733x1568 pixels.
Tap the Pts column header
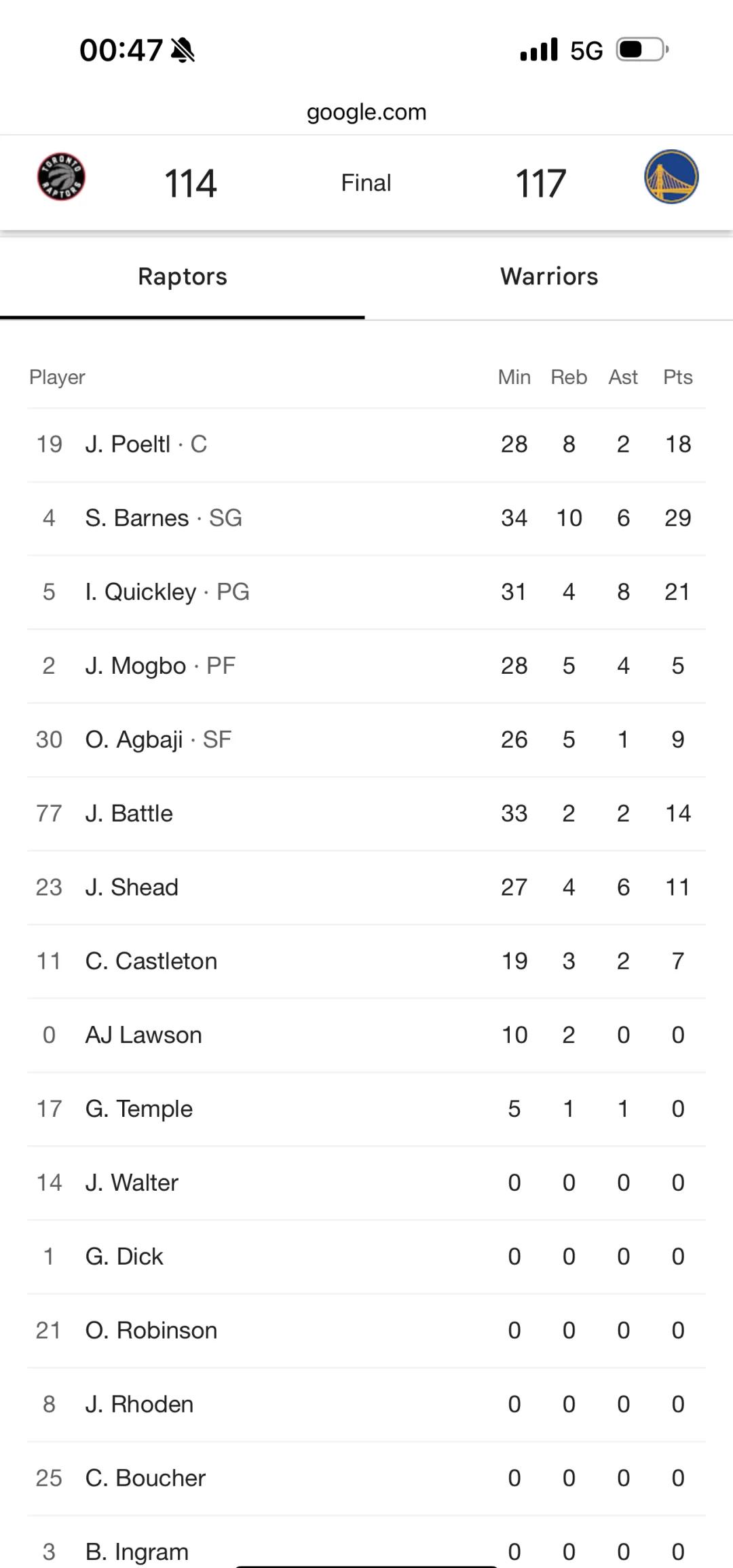pyautogui.click(x=677, y=377)
